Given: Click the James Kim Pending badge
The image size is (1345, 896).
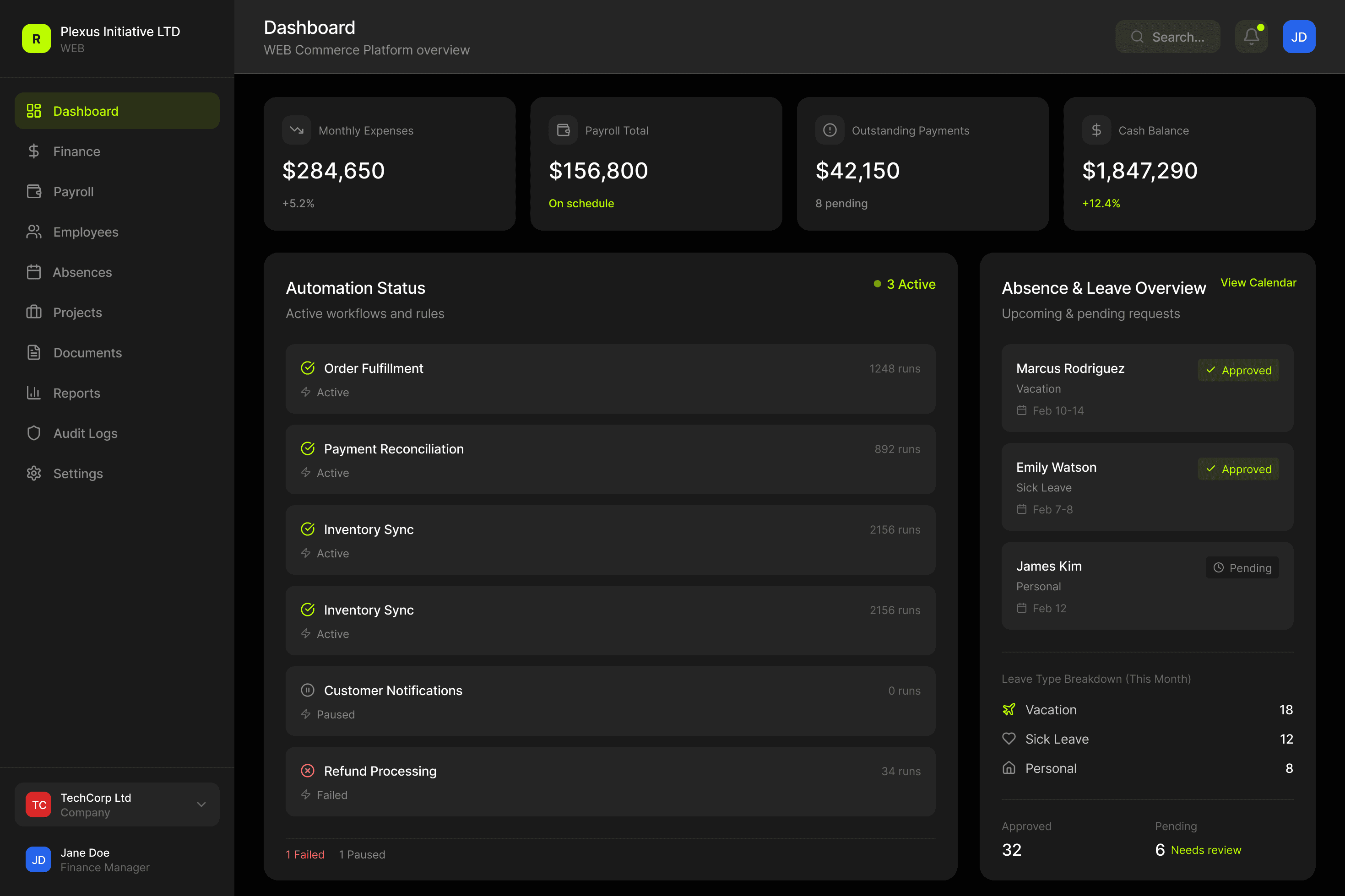Looking at the screenshot, I should click(1242, 567).
